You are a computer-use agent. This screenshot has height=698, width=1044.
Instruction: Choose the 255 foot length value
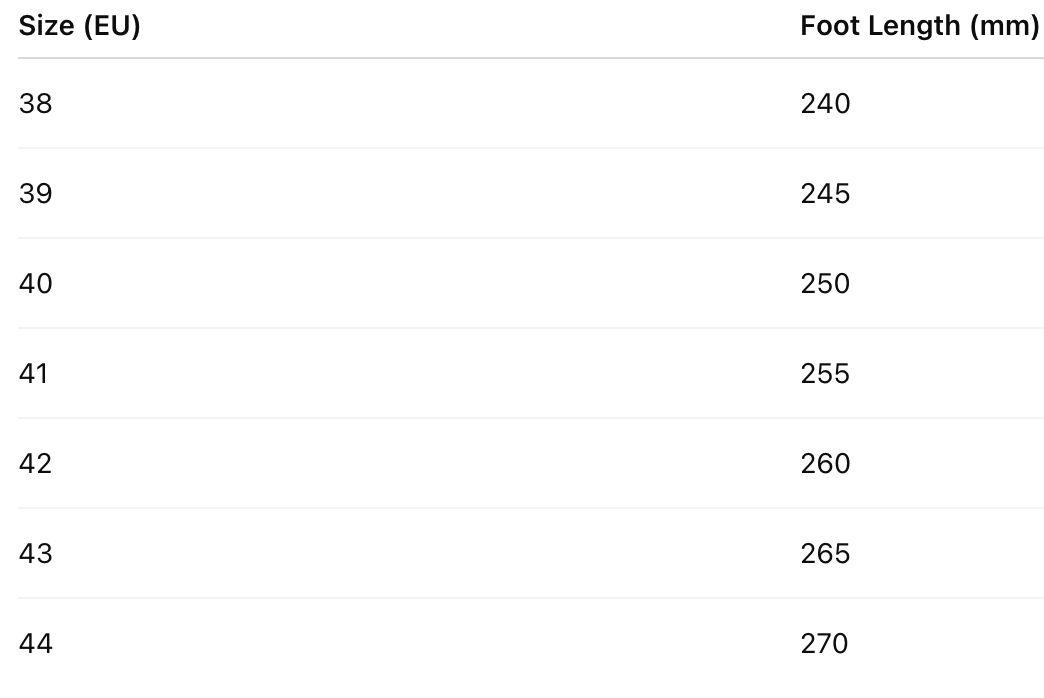[x=825, y=374]
